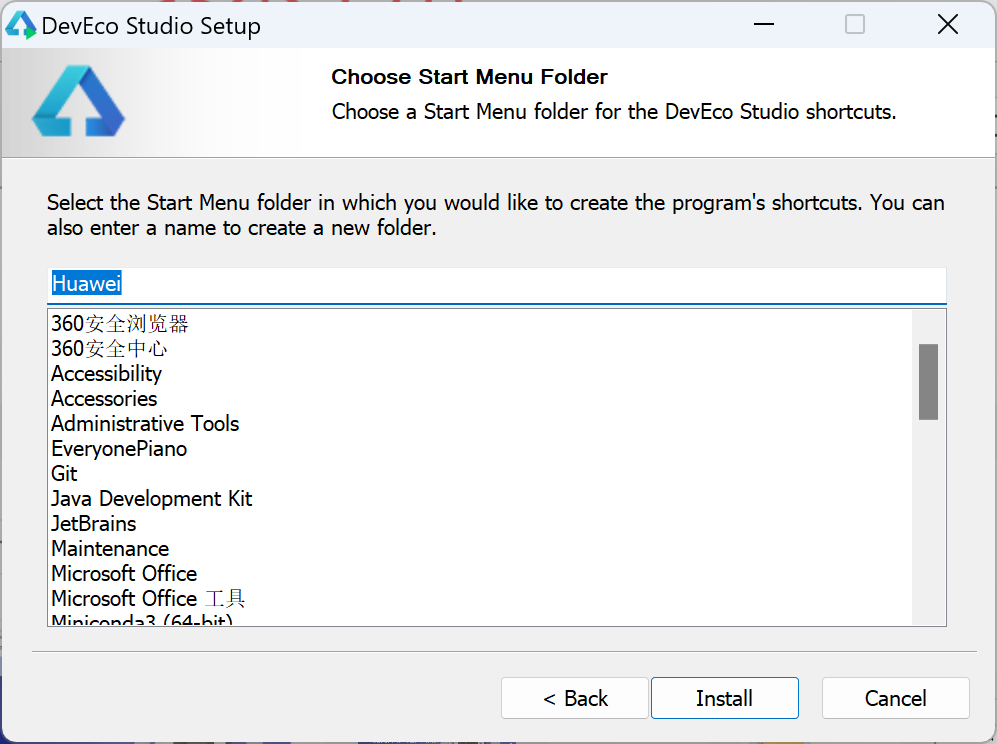
Task: Click the large DevEco Studio header logo
Action: click(x=78, y=101)
